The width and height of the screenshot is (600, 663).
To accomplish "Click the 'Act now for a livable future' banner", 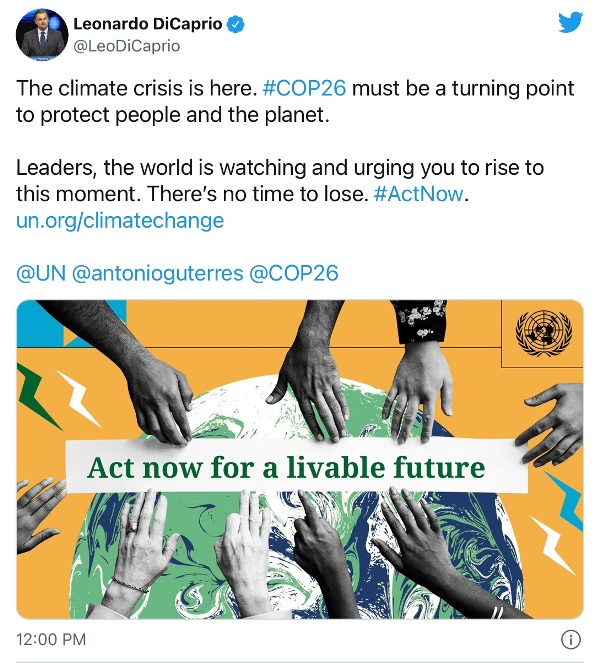I will (x=286, y=467).
